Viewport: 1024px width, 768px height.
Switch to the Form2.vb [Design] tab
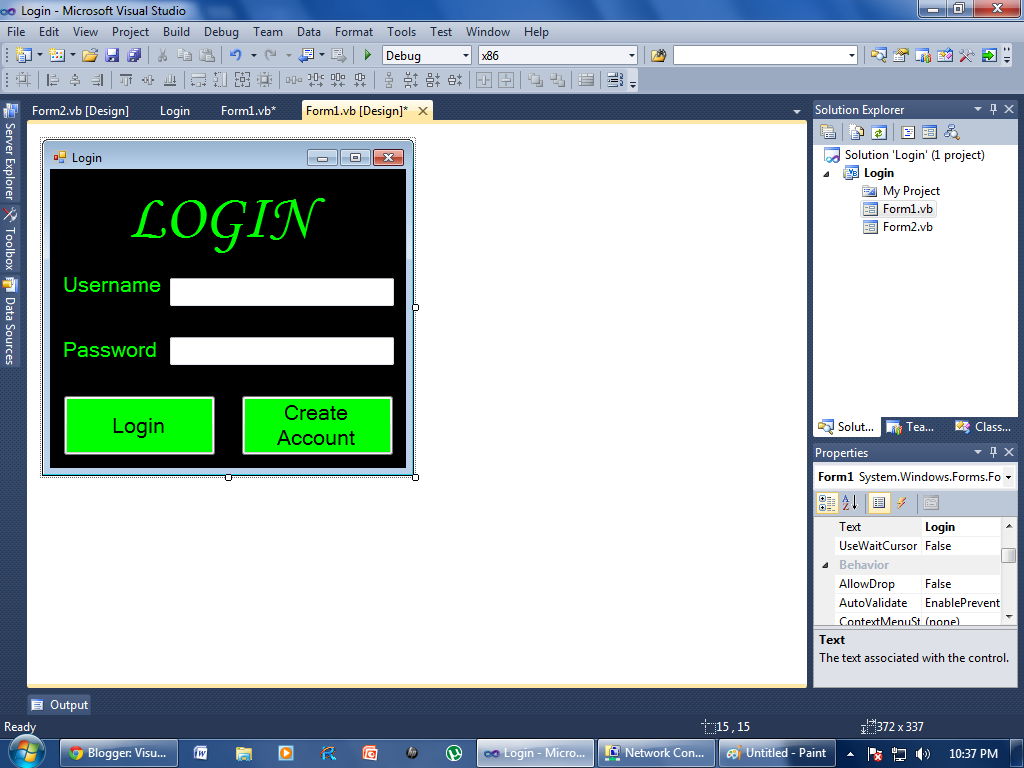[x=80, y=111]
